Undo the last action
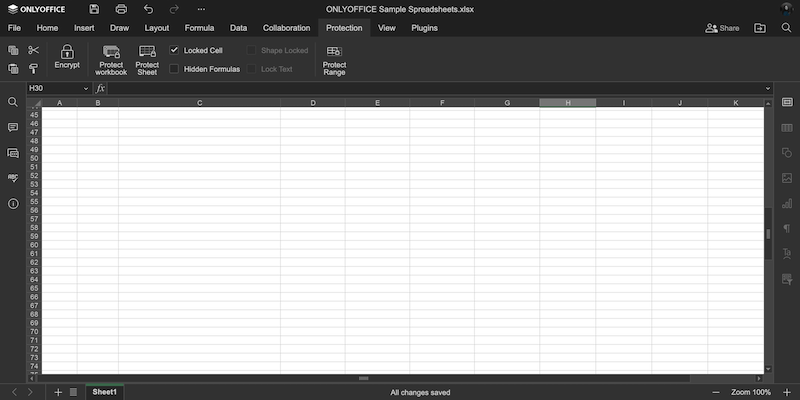 tap(148, 9)
